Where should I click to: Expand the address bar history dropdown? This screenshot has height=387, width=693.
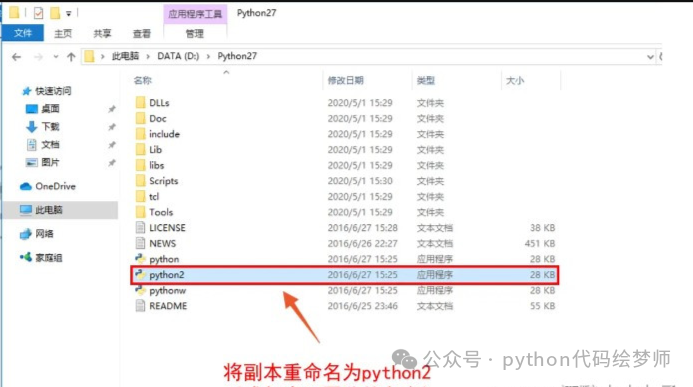pos(650,57)
